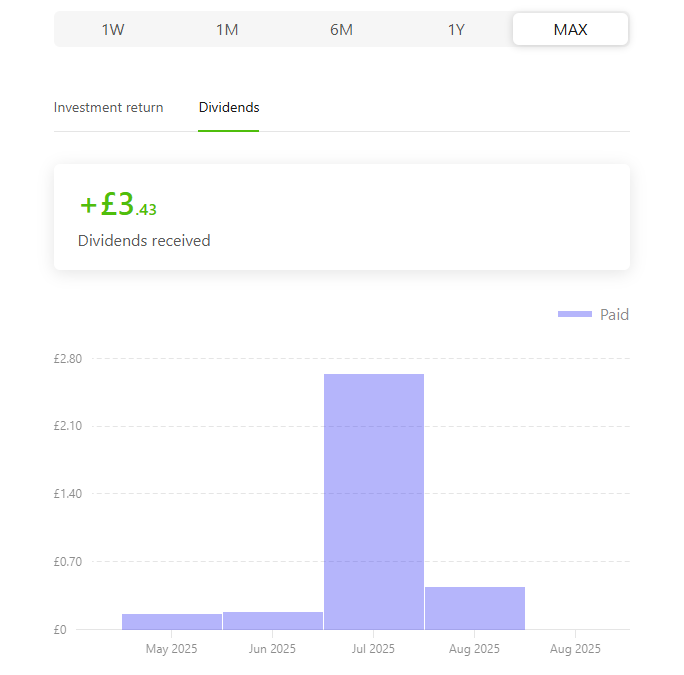Click the Jun 2025 dividend bar

pyautogui.click(x=273, y=621)
